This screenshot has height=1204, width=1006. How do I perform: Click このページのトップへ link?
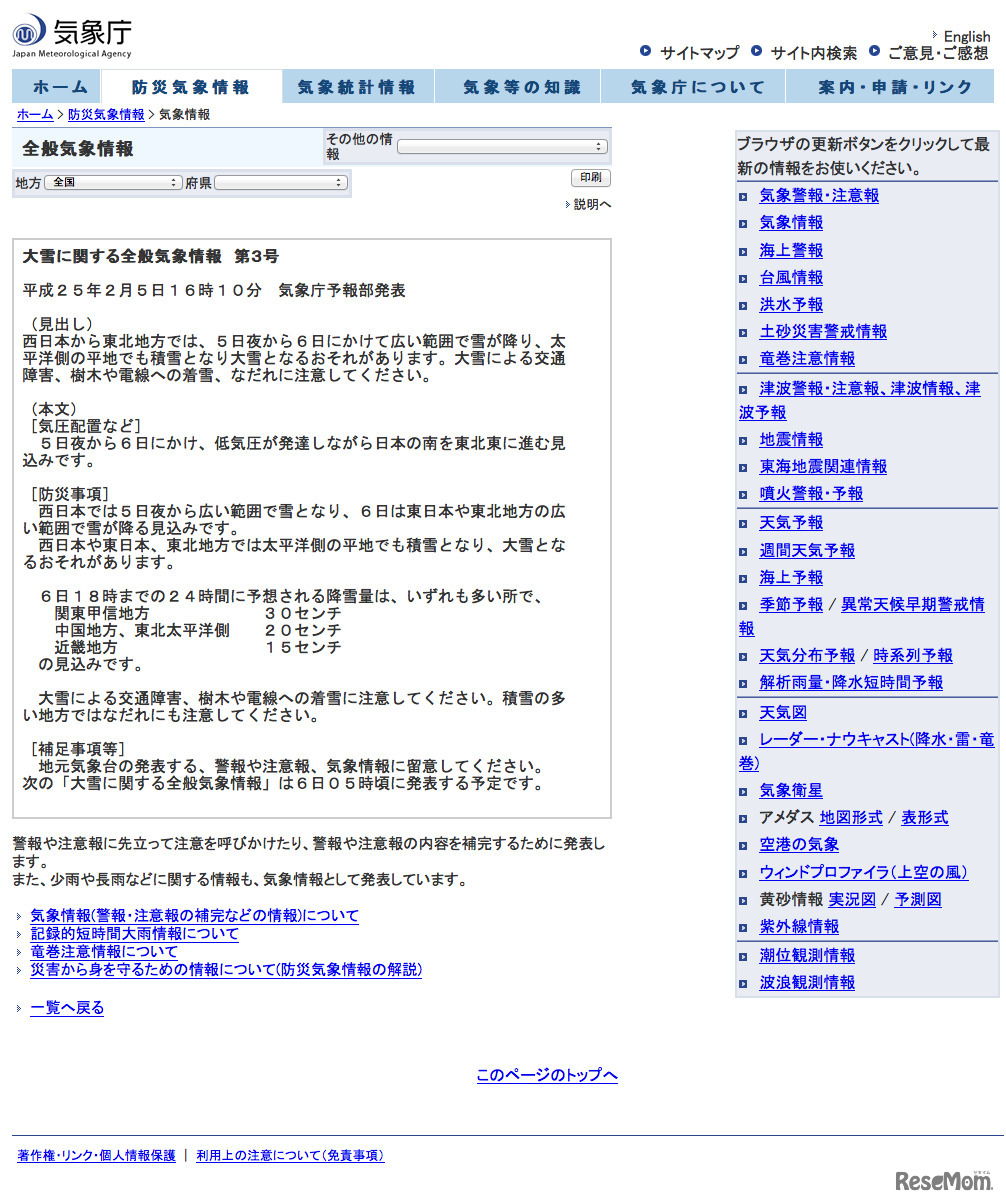[547, 1076]
